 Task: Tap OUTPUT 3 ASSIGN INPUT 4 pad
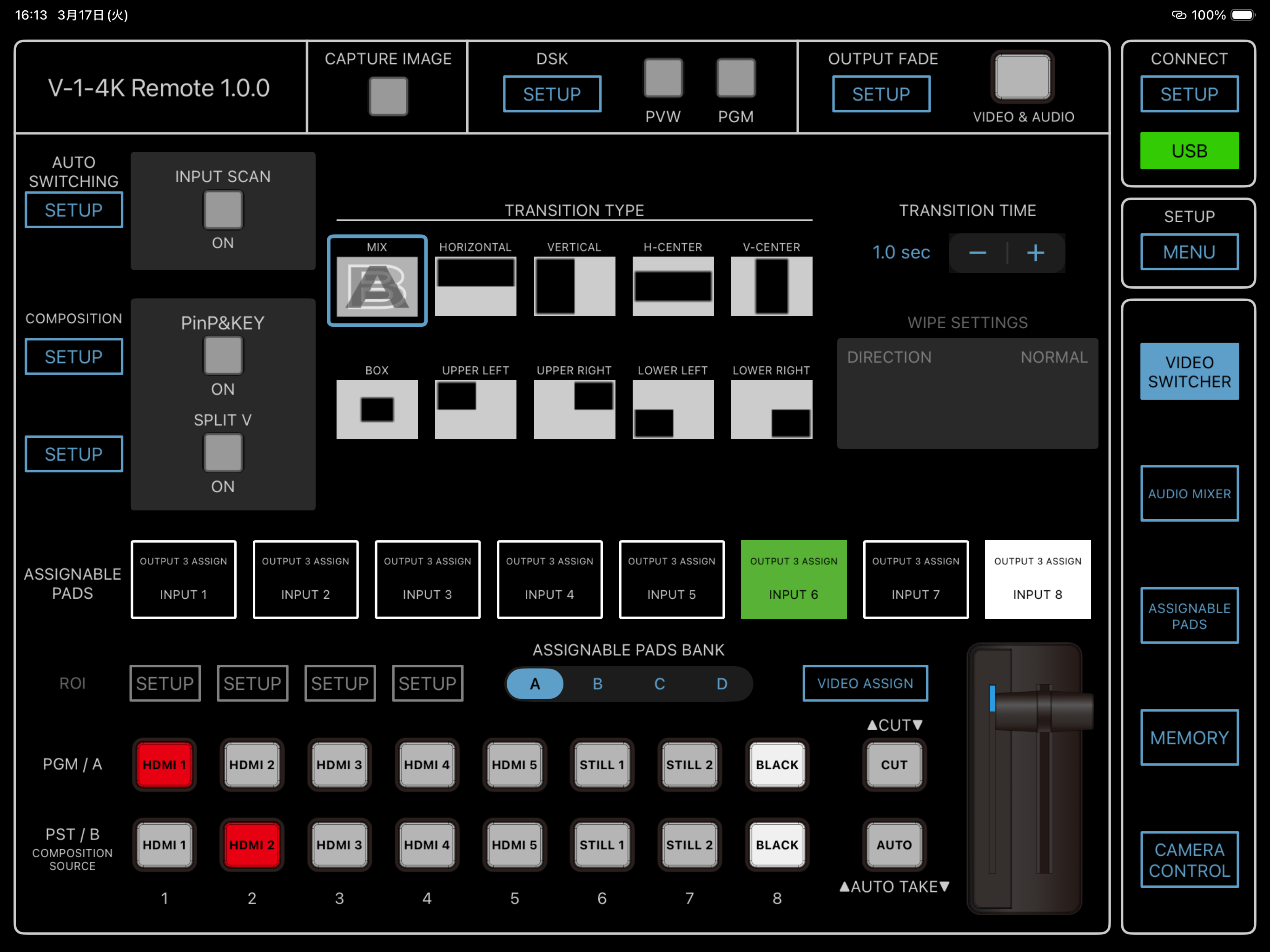click(549, 579)
